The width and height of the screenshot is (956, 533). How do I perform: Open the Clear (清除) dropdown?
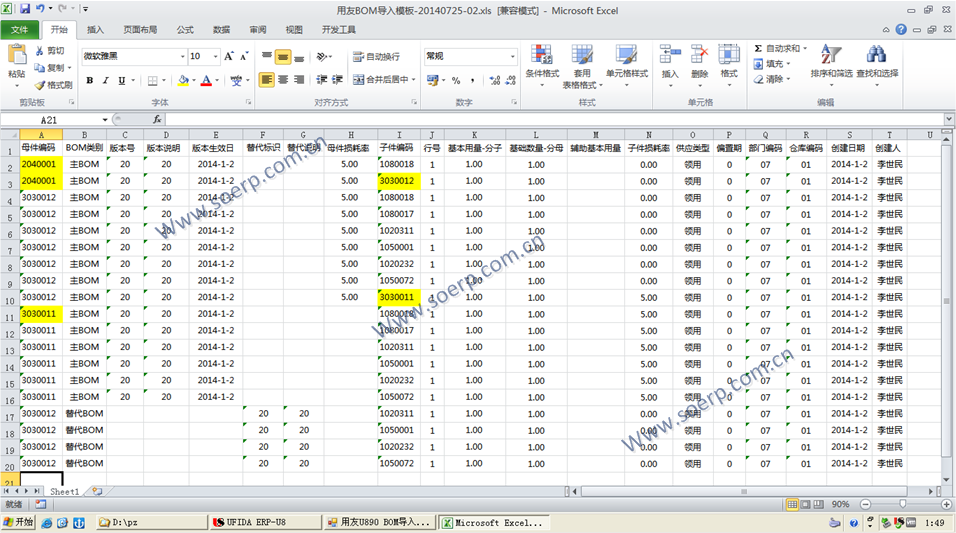(772, 79)
